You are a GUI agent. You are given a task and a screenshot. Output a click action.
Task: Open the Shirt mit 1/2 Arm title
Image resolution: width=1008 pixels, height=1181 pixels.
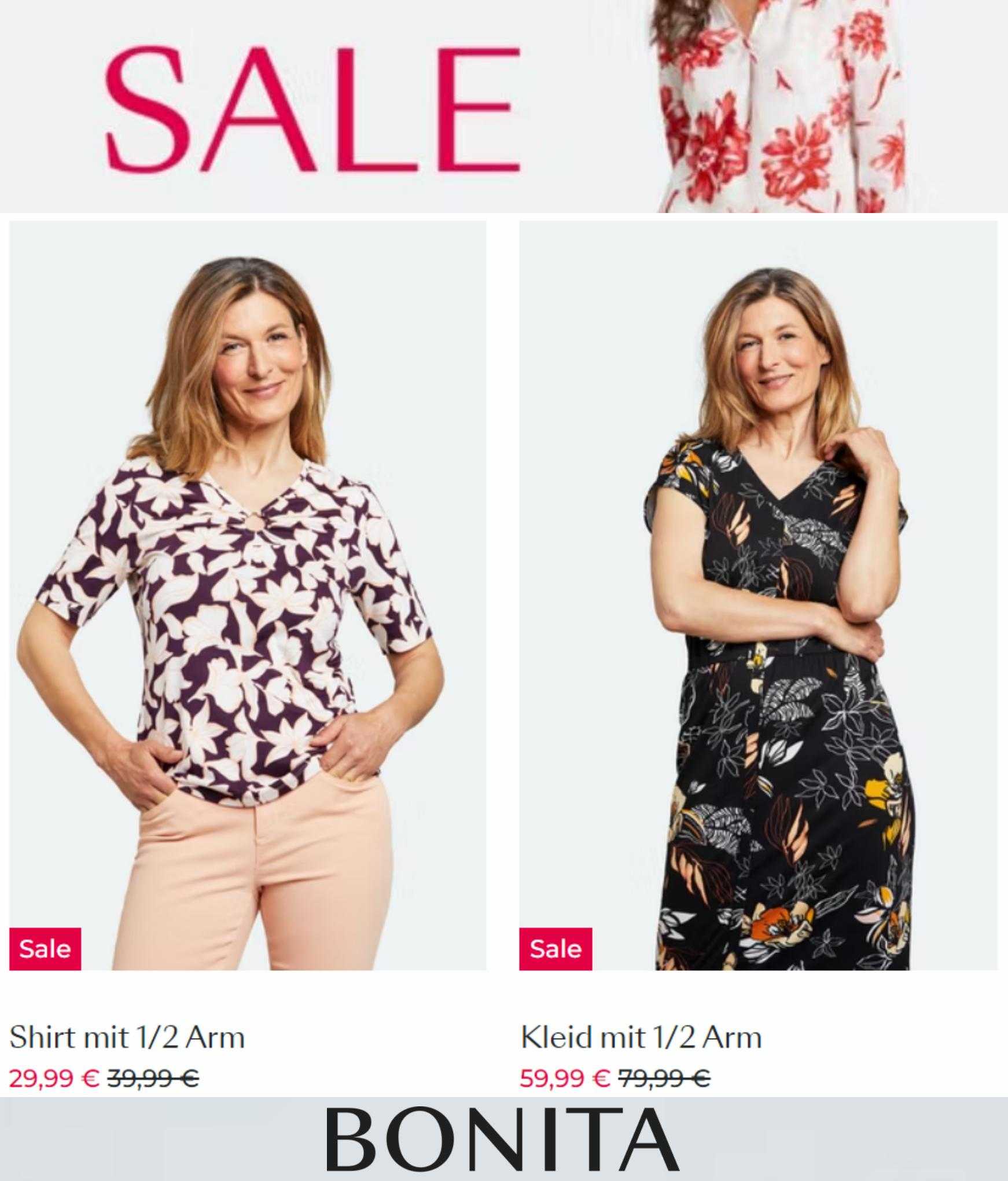coord(127,1037)
